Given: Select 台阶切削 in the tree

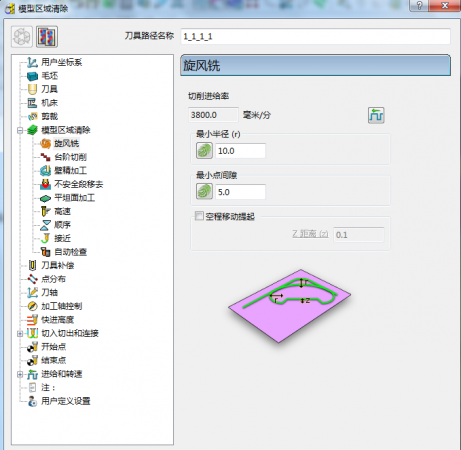Looking at the screenshot, I should click(70, 157).
